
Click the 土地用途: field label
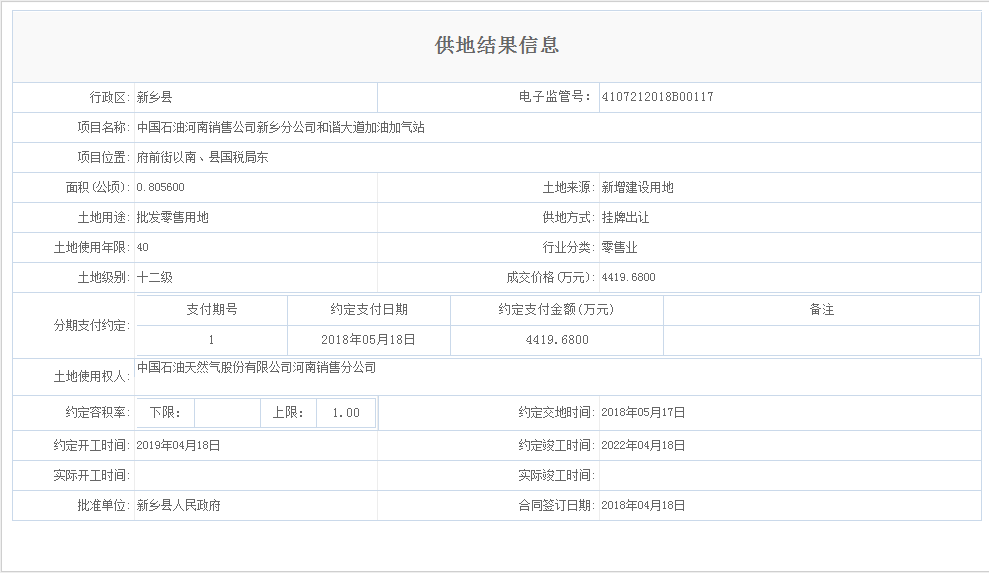104,217
